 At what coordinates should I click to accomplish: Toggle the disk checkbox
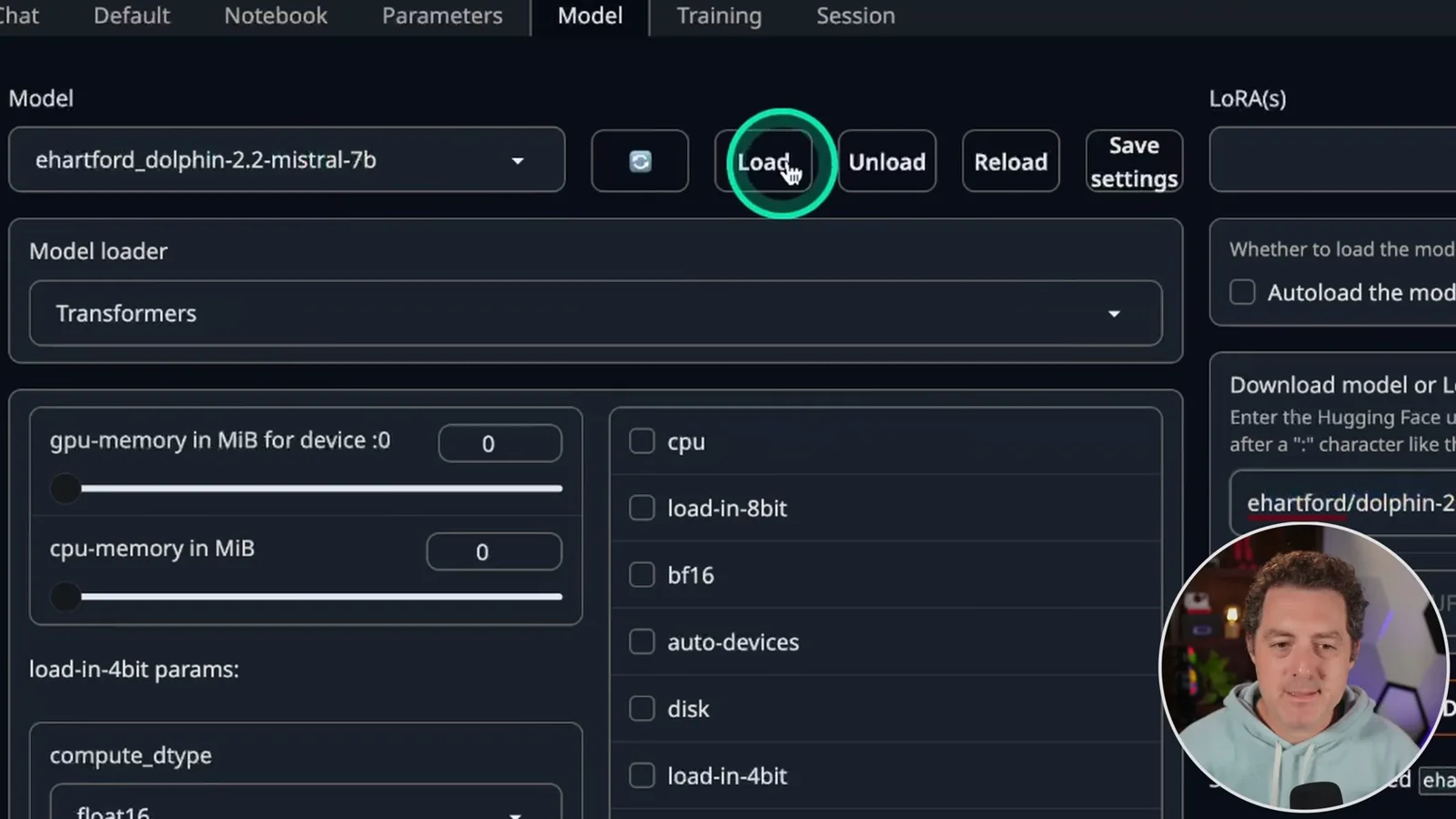click(x=642, y=709)
